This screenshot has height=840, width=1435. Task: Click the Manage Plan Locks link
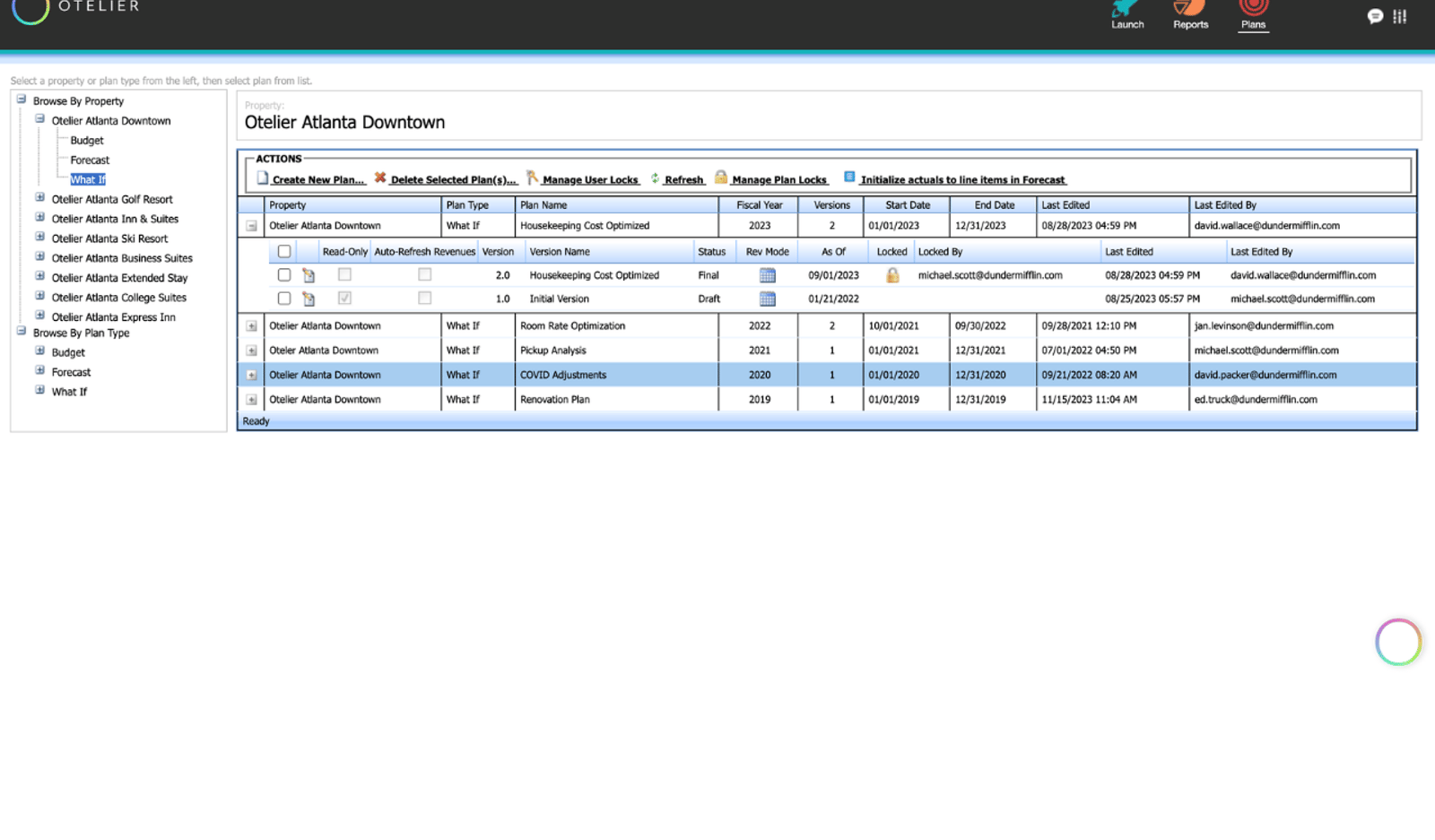[779, 180]
